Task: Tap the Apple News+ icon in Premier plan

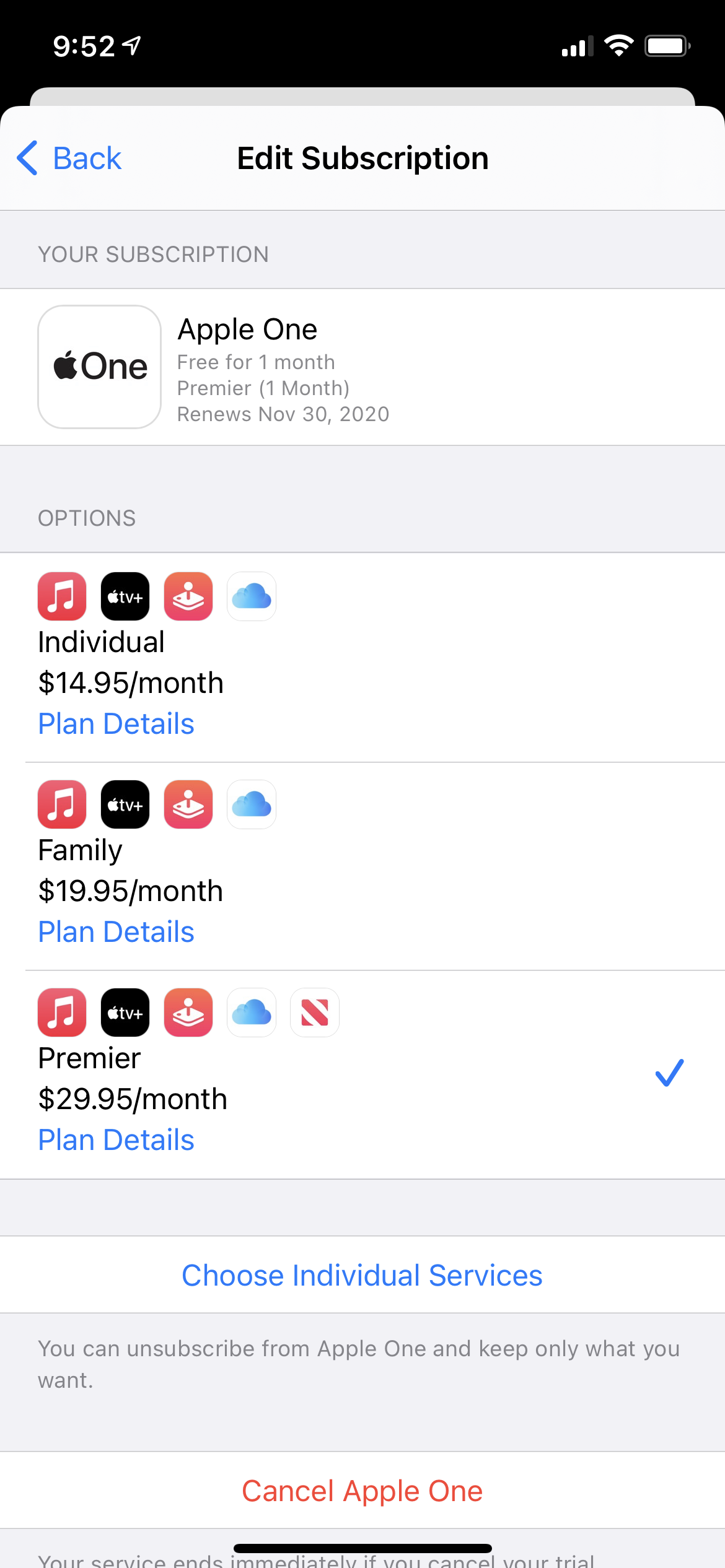Action: (315, 1013)
